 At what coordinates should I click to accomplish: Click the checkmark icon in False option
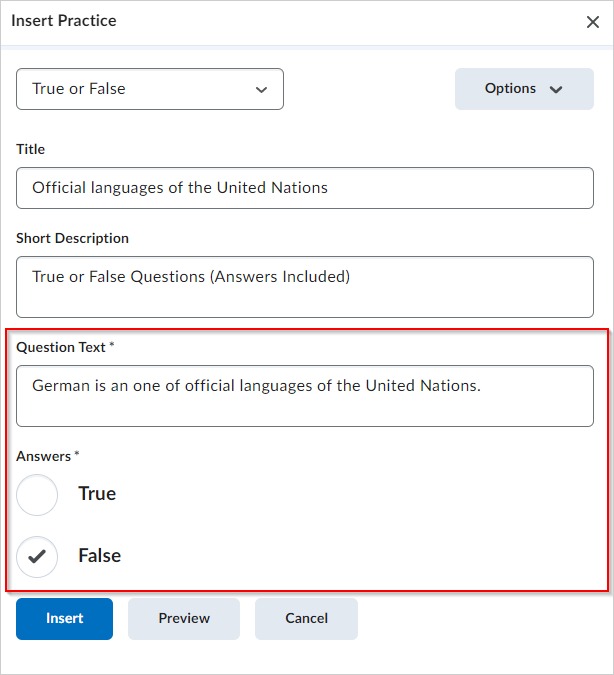coord(37,557)
